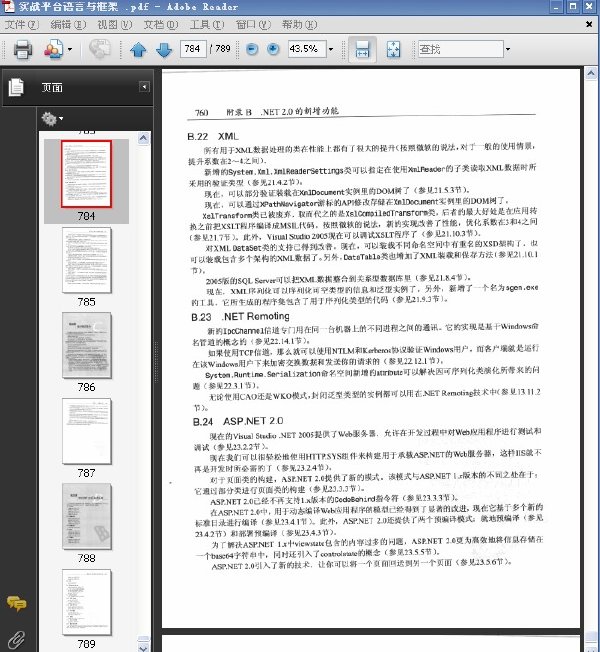Maximize the Adobe Reader window

pos(573,6)
